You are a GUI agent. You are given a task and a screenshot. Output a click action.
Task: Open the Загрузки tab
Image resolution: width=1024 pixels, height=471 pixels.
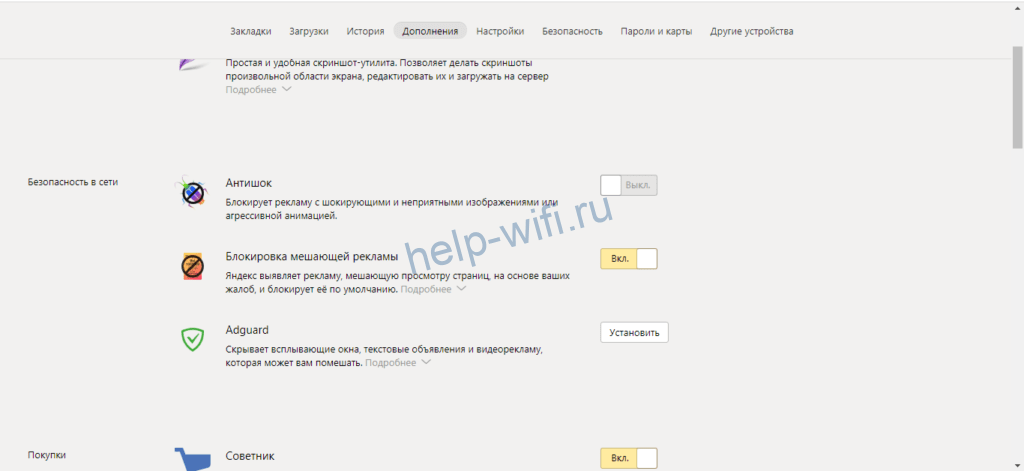click(308, 31)
